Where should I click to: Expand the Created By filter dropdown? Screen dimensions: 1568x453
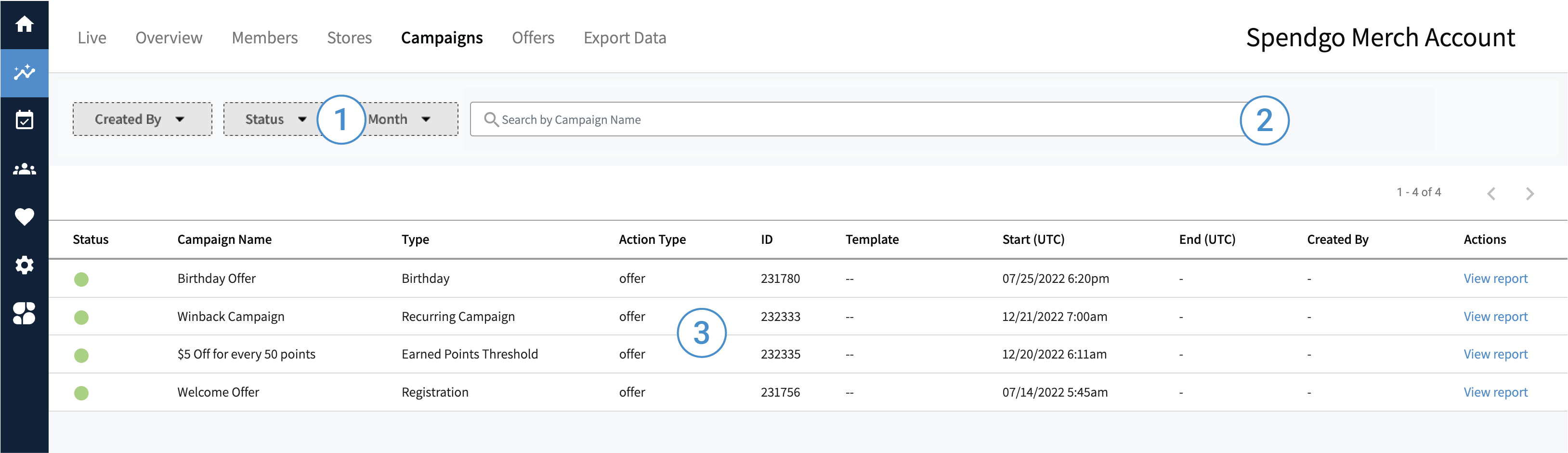pyautogui.click(x=142, y=120)
